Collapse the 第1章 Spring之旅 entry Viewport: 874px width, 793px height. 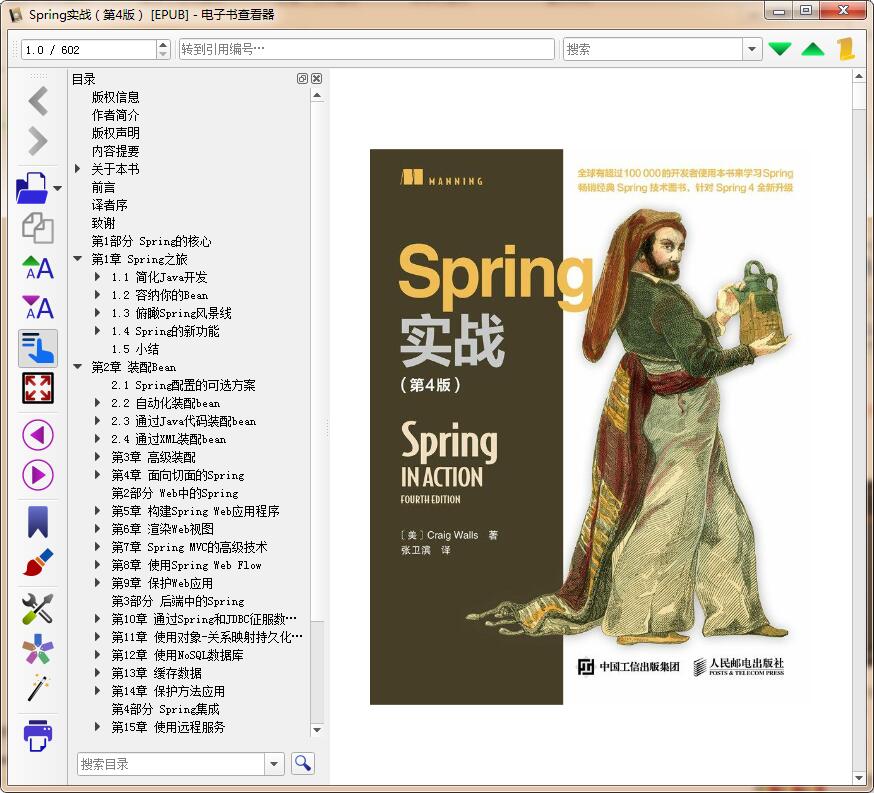pos(77,259)
